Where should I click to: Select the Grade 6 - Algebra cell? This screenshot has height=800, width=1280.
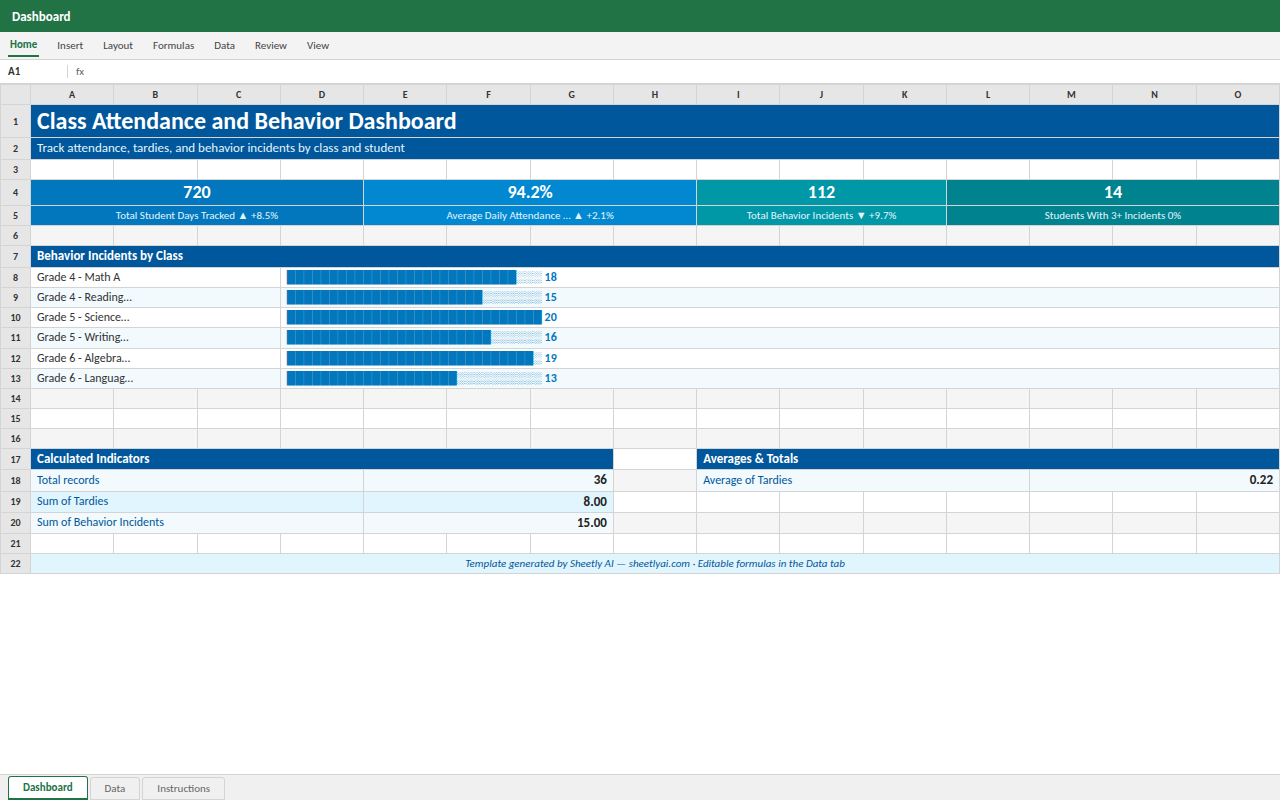[x=155, y=358]
